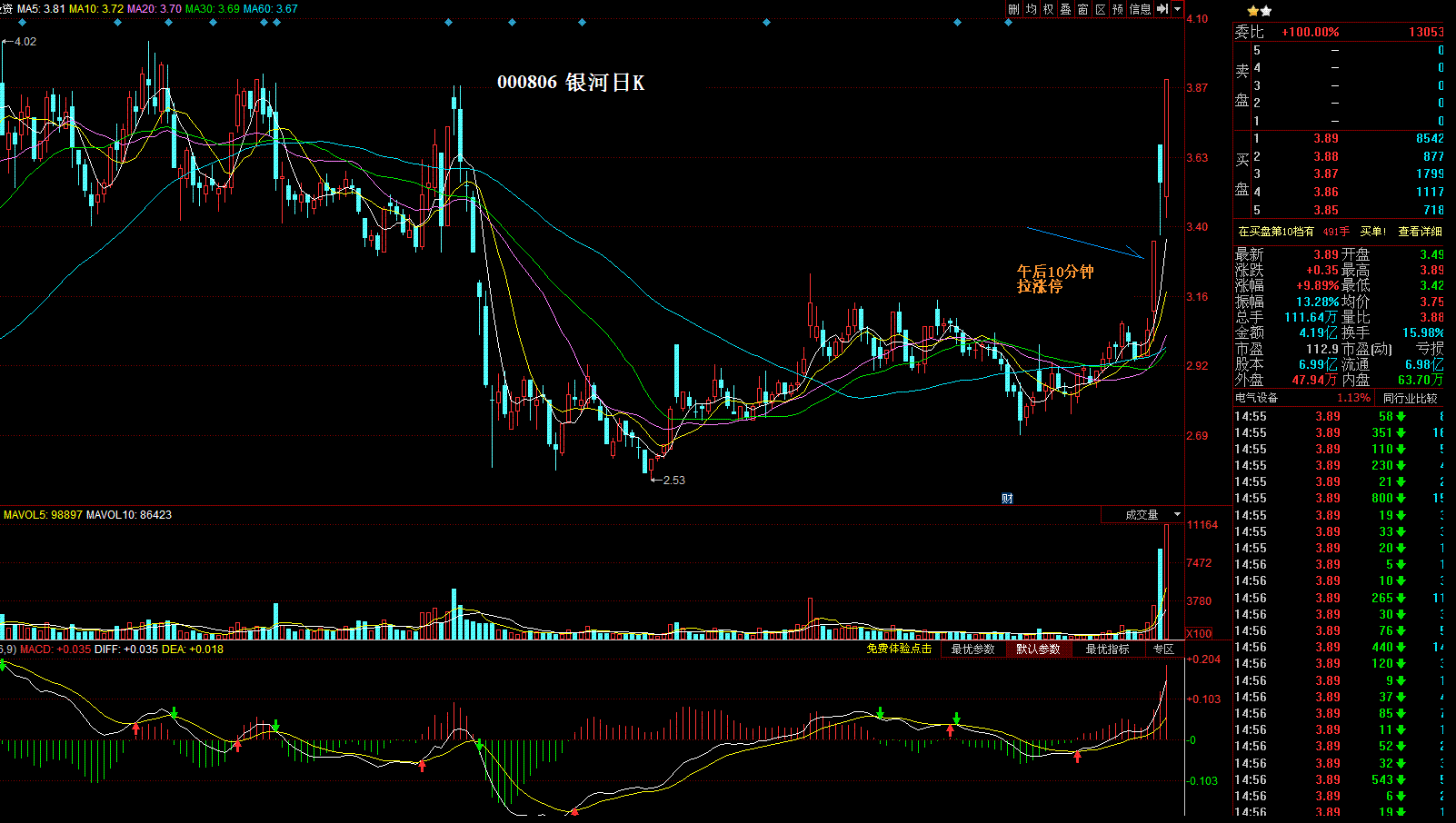Viewport: 1456px width, 823px height.
Task: Click the 权 (adjust rights) toolbar button
Action: (x=1048, y=9)
